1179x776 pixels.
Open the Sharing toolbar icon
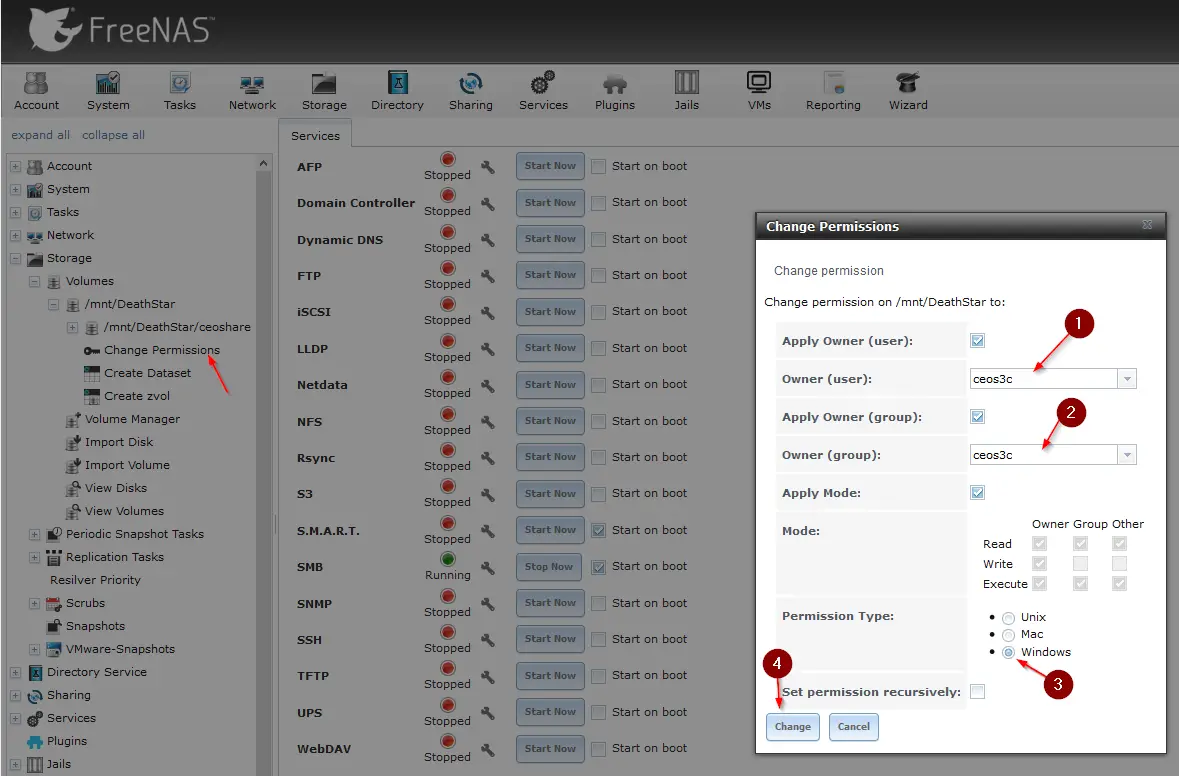tap(471, 91)
